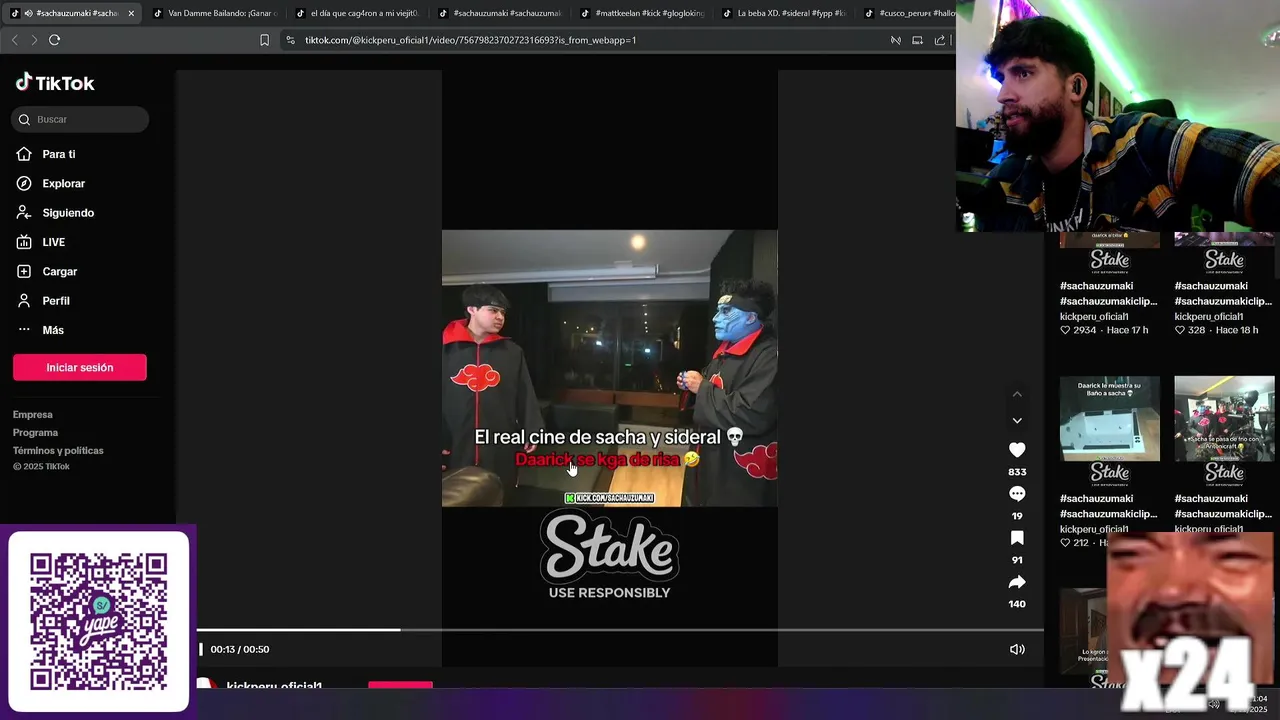Viewport: 1280px width, 720px height.
Task: Click the 'Hace 17 h' video caption
Action: tap(1128, 330)
